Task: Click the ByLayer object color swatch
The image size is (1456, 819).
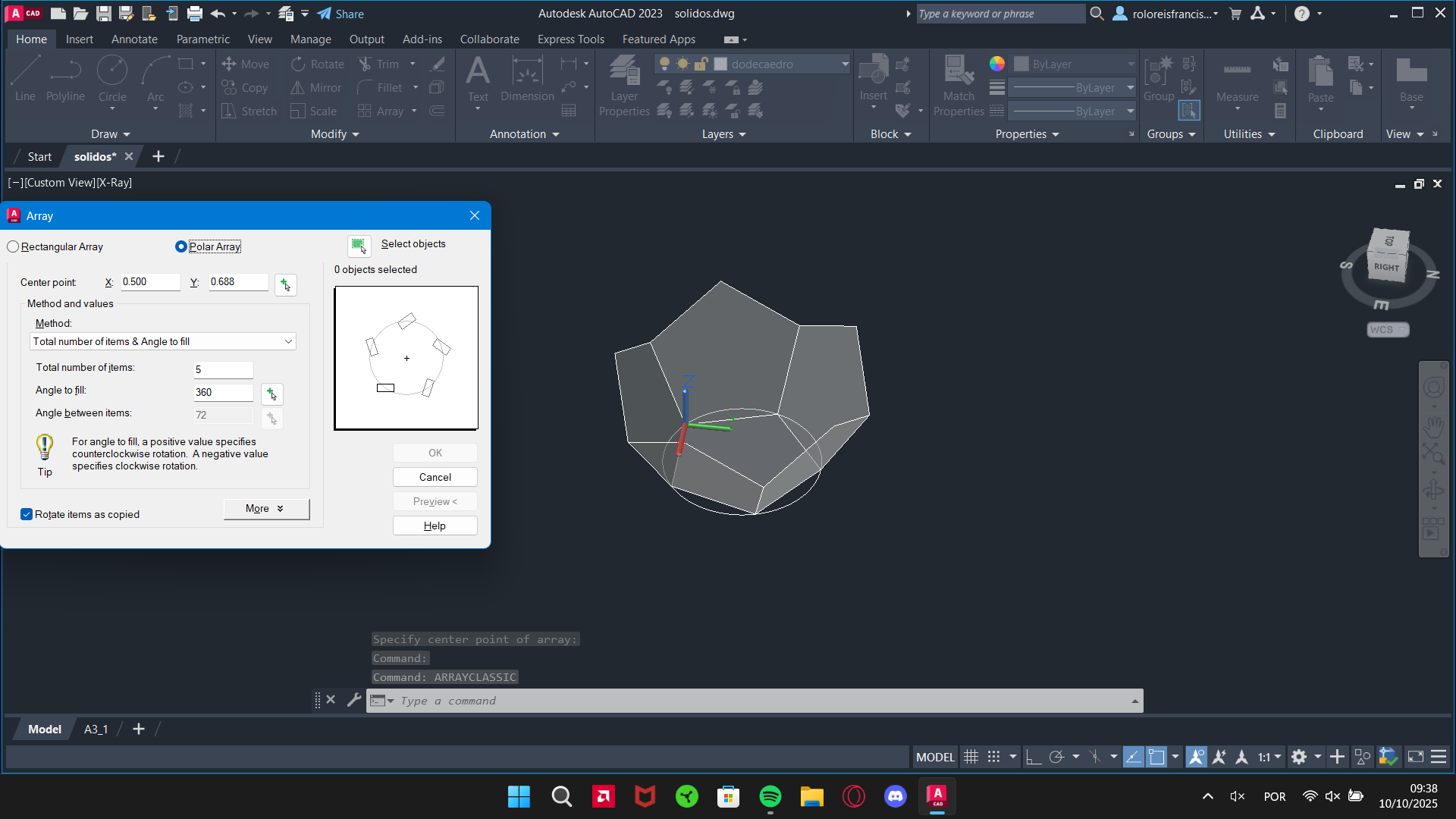Action: point(1022,64)
